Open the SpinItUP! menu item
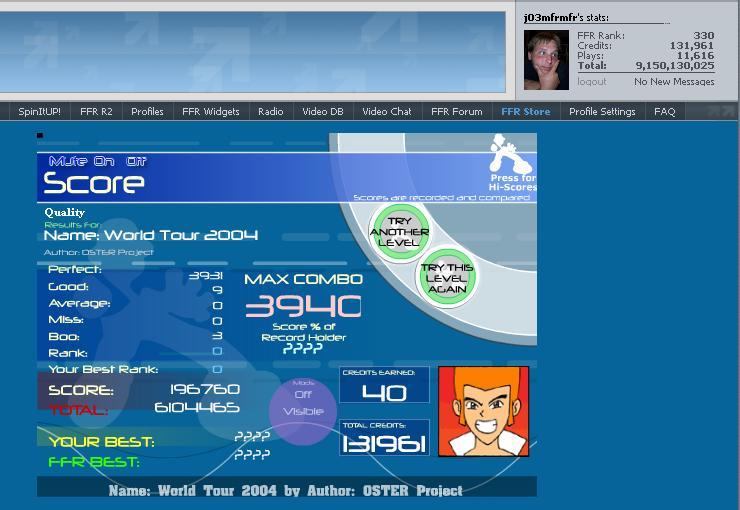740x510 pixels. point(40,112)
